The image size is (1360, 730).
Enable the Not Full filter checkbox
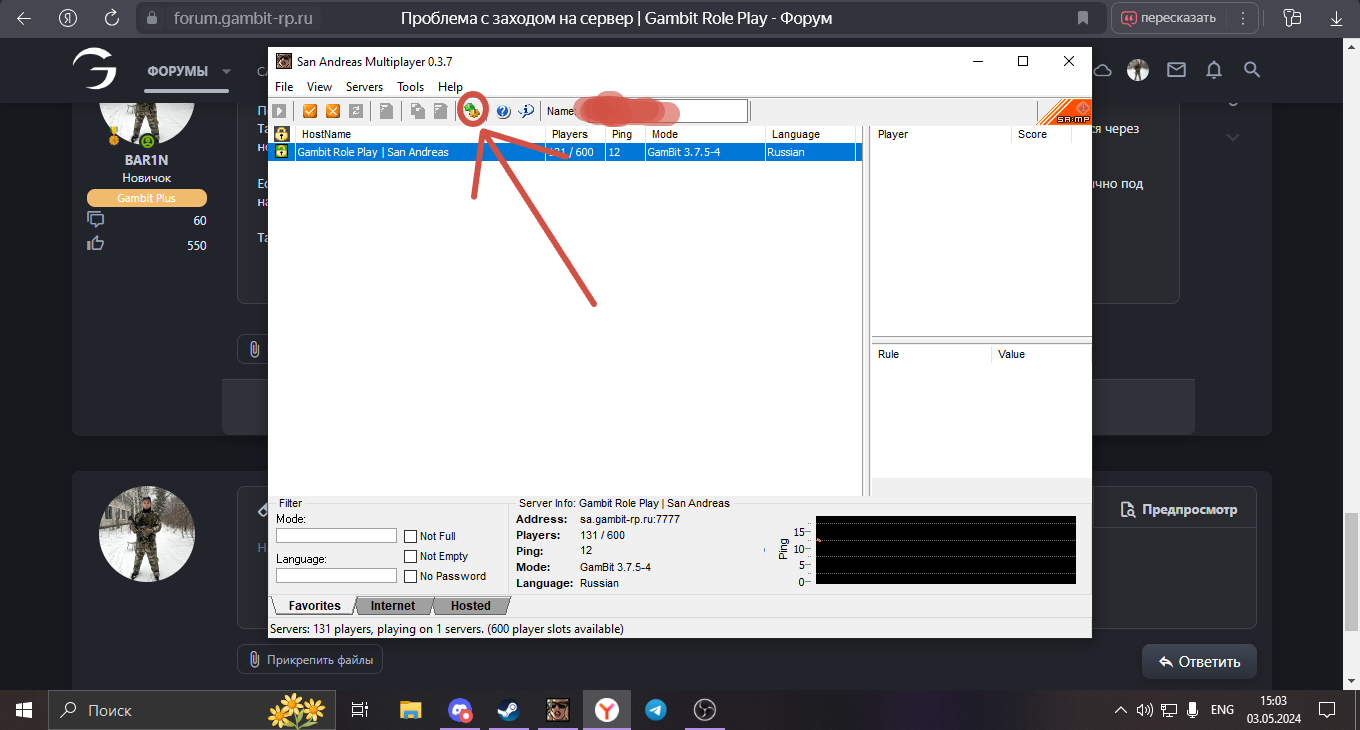click(411, 537)
